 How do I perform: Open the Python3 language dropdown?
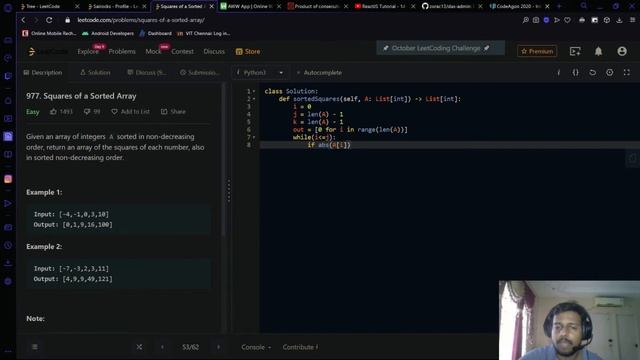click(x=260, y=73)
